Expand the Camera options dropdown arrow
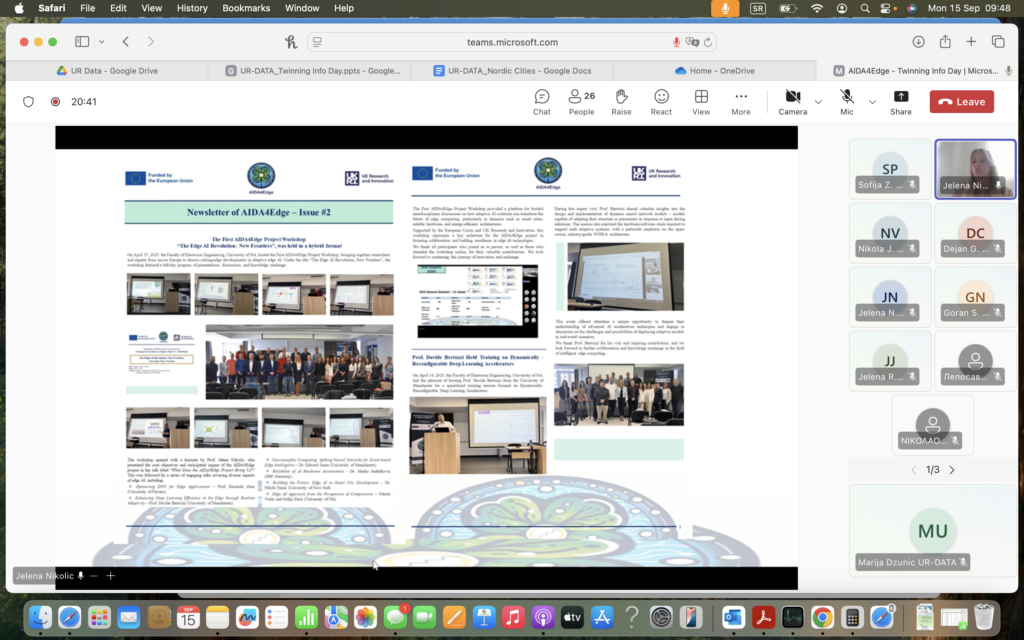 [818, 102]
